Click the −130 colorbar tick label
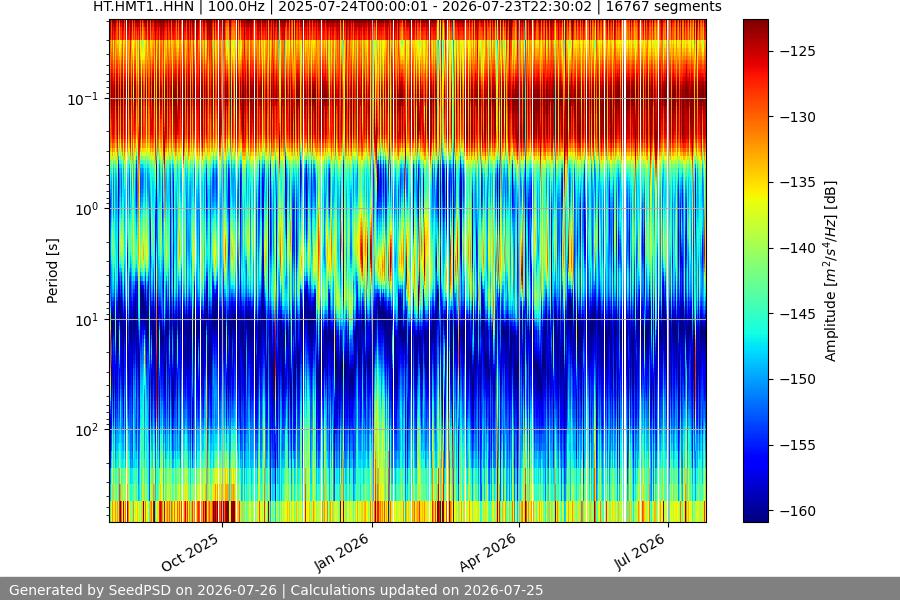The width and height of the screenshot is (900, 600). pyautogui.click(x=798, y=117)
